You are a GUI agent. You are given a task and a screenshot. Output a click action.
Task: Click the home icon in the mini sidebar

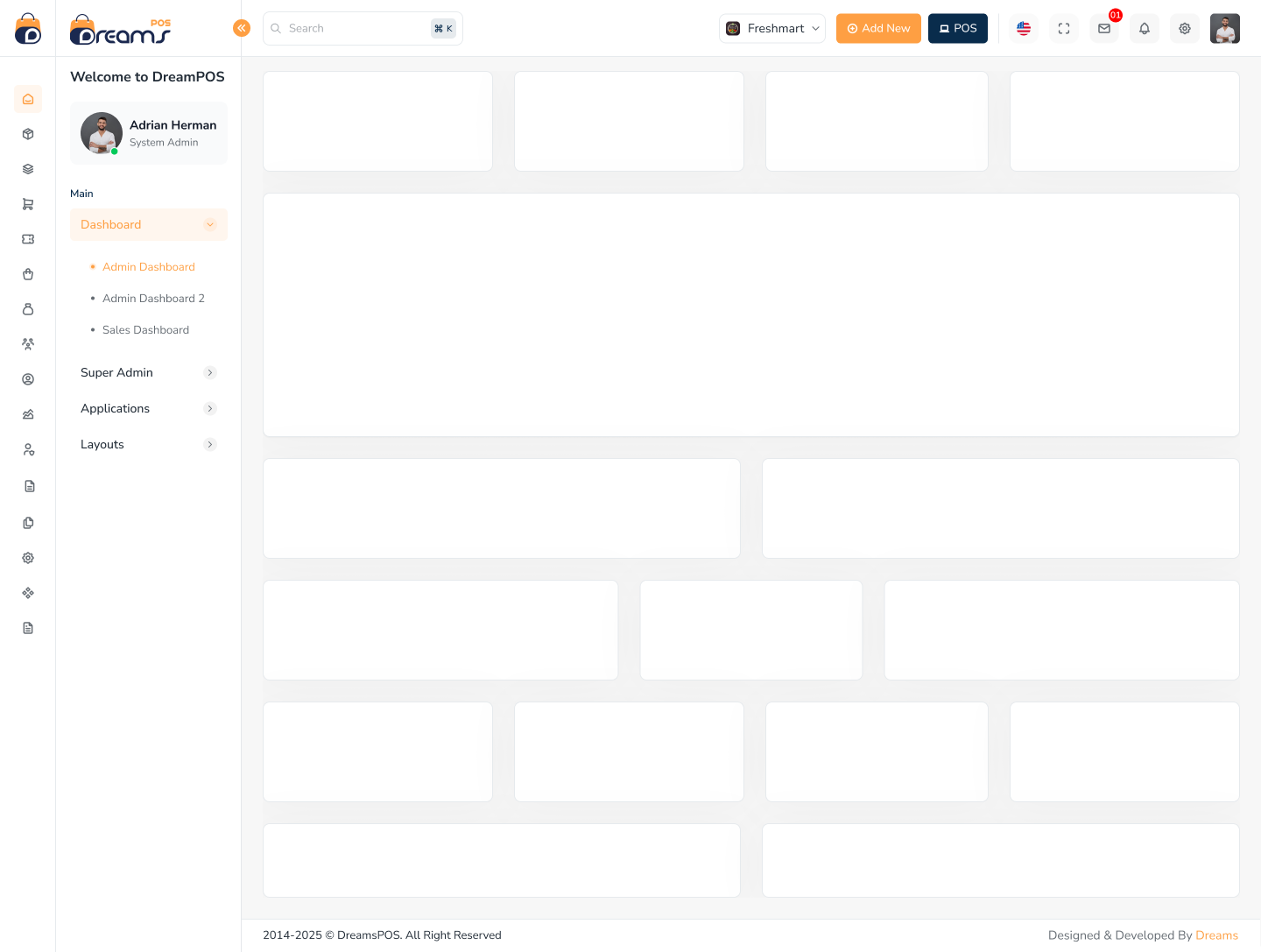(x=28, y=99)
